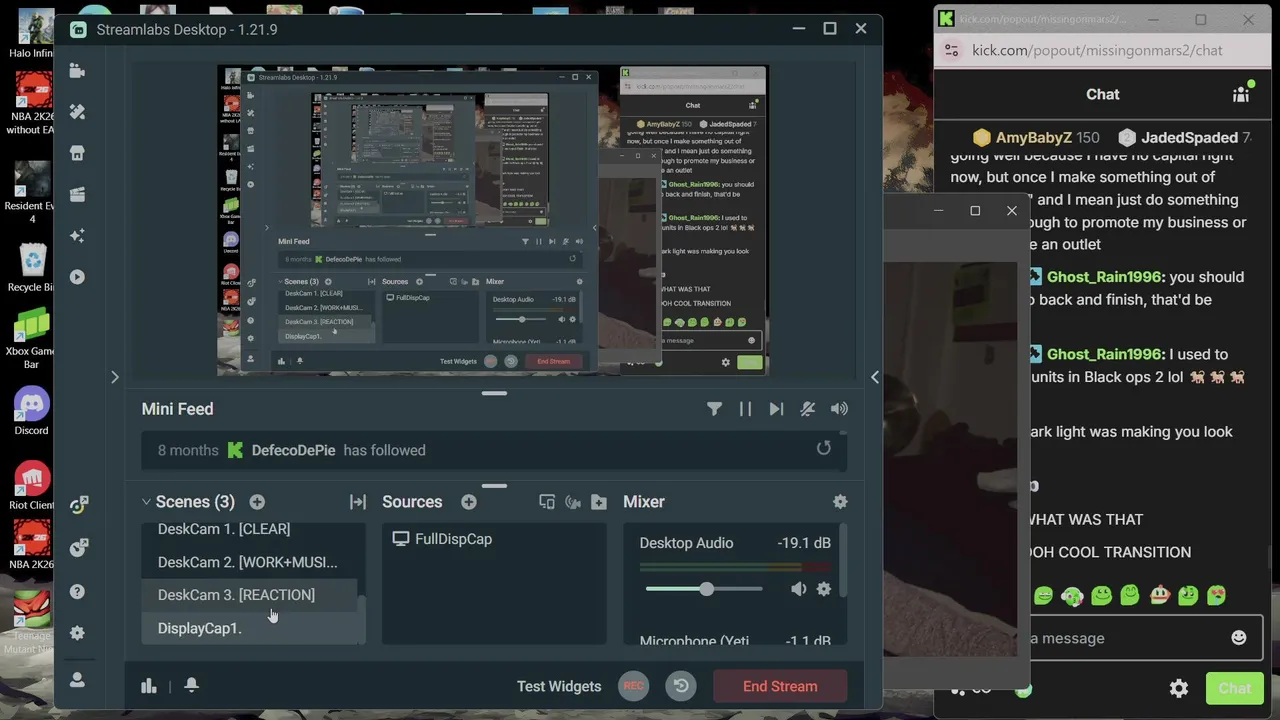Expand the left panel arrow beside the preview
Viewport: 1280px width, 720px height.
114,377
